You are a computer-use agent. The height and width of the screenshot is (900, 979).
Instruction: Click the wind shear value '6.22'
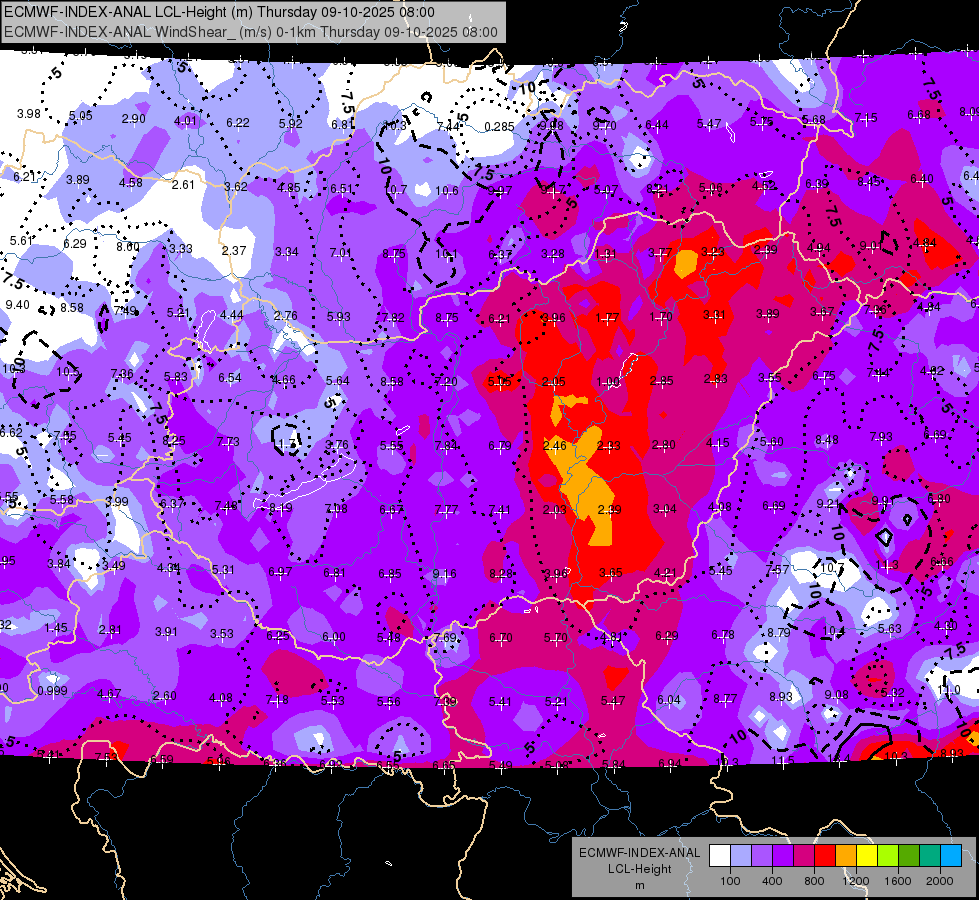coord(238,123)
